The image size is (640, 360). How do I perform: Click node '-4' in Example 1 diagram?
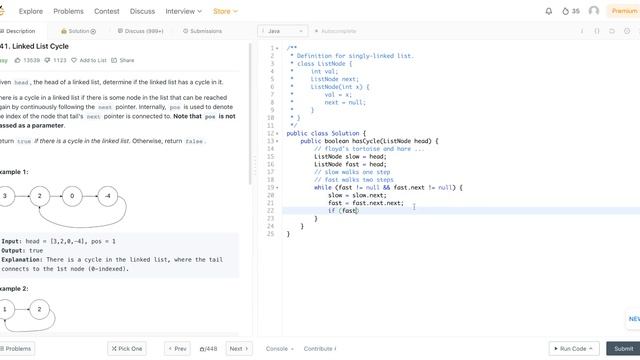pyautogui.click(x=108, y=196)
